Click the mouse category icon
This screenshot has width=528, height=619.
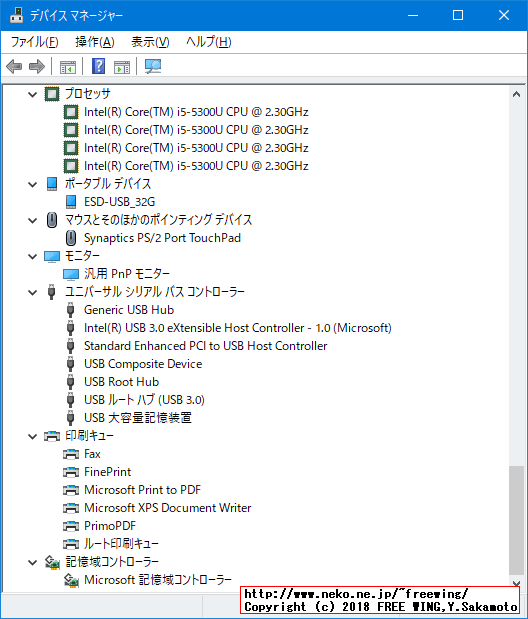pyautogui.click(x=52, y=220)
